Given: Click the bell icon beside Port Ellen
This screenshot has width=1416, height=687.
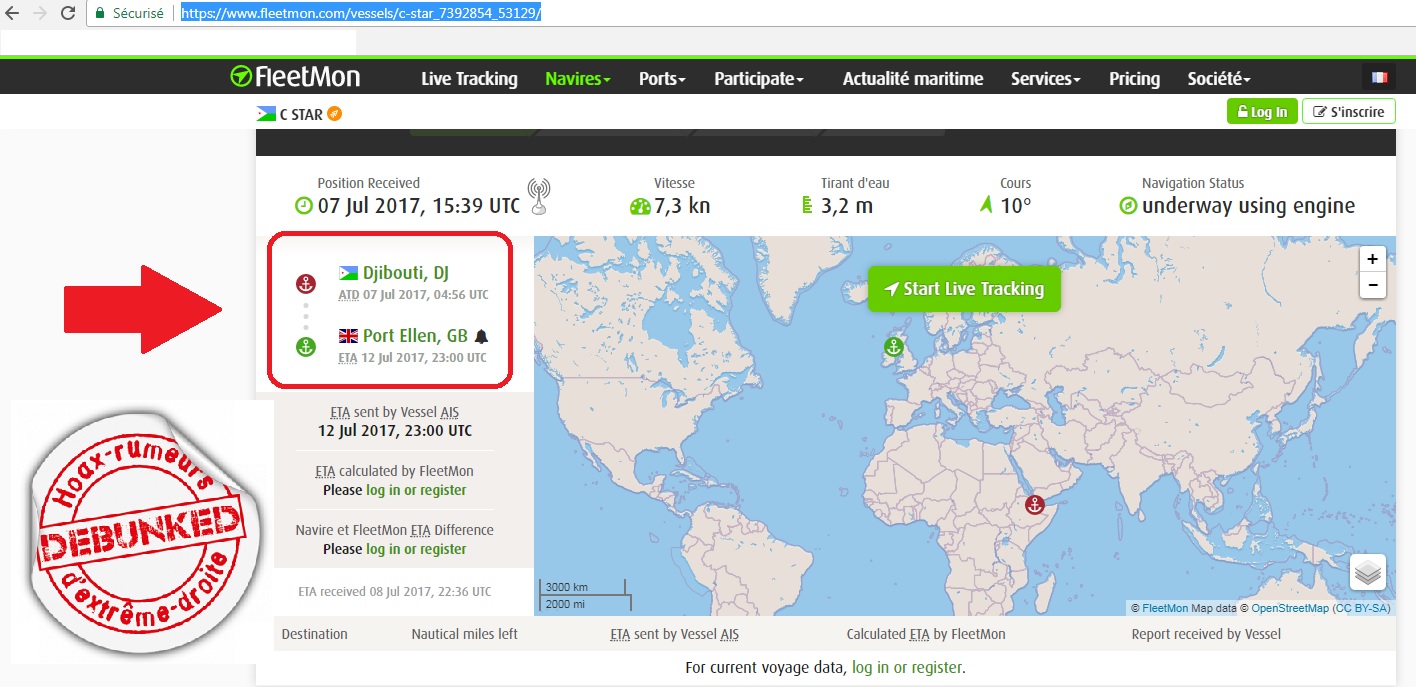Looking at the screenshot, I should point(482,336).
